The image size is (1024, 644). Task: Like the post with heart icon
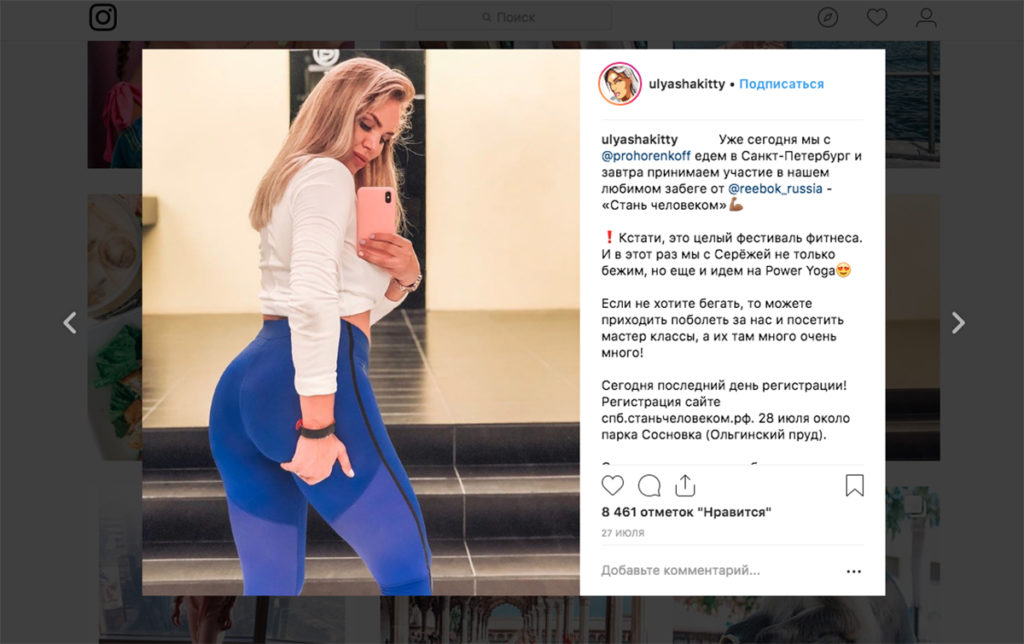613,485
